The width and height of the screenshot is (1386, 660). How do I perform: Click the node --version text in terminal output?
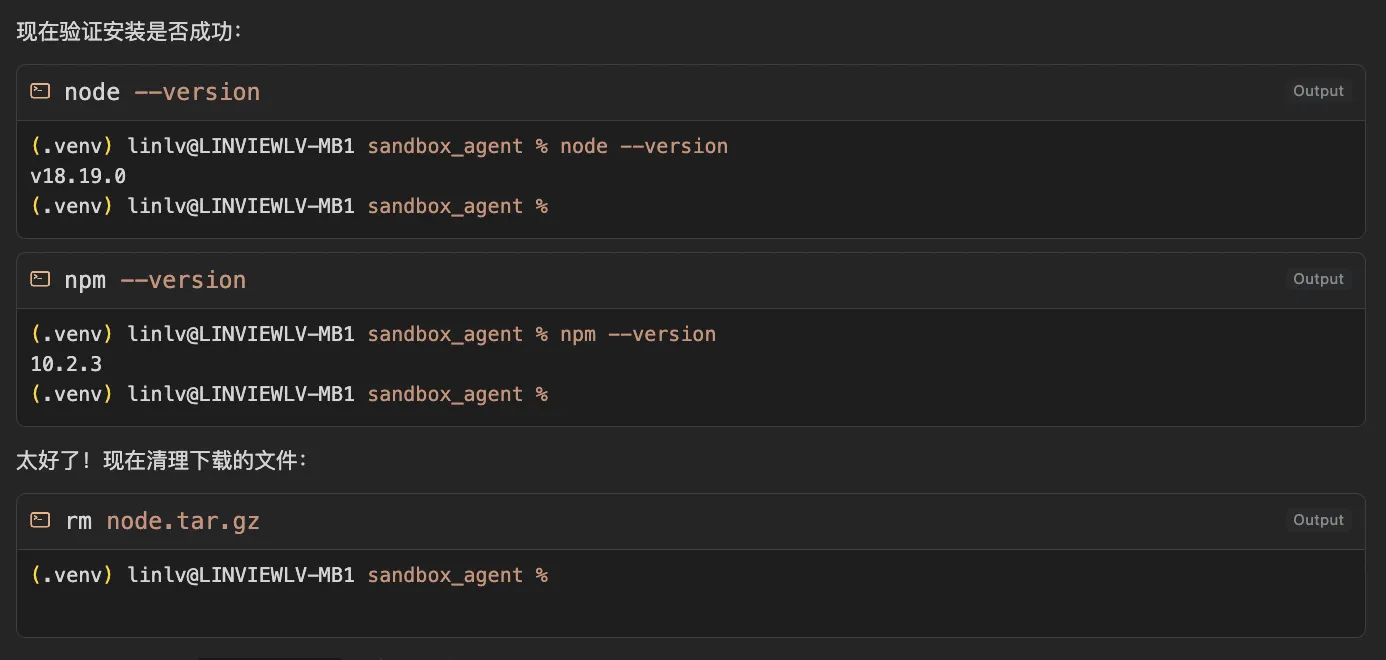644,146
